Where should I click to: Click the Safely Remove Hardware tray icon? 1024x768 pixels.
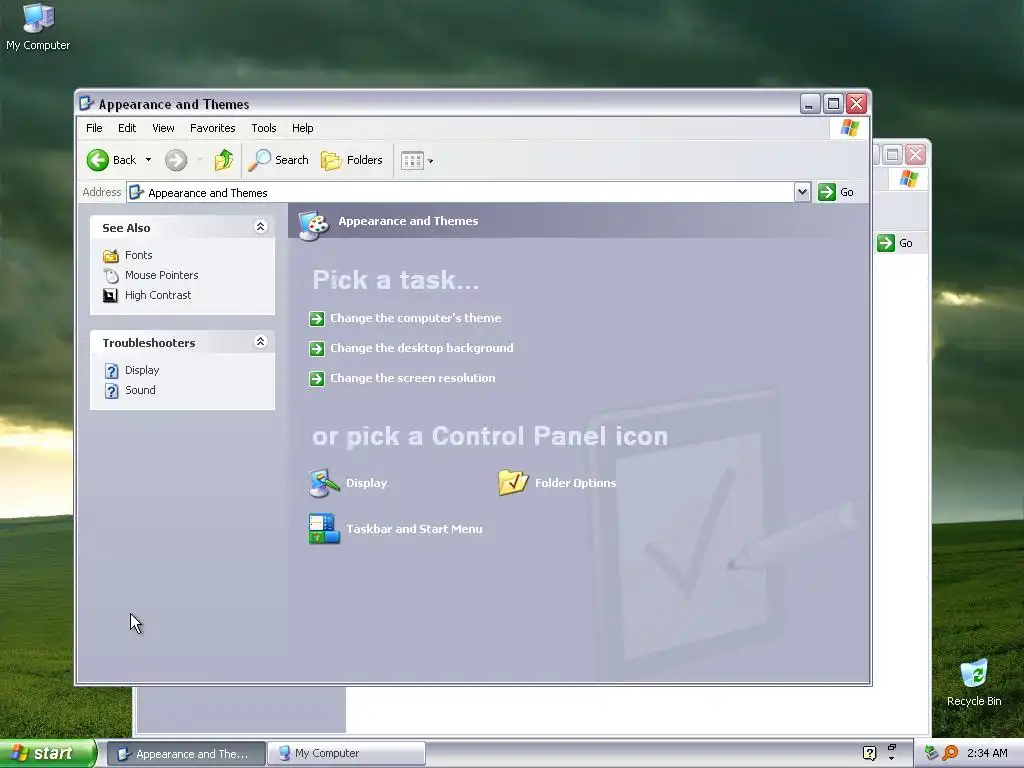(931, 753)
